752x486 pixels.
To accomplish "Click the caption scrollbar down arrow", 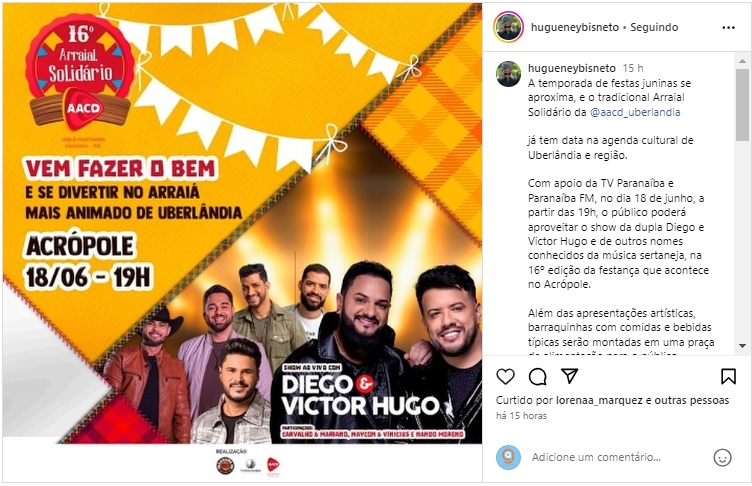I will pyautogui.click(x=742, y=345).
